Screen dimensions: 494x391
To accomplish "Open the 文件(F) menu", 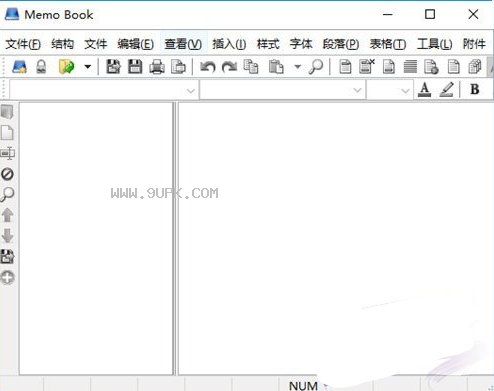I will click(23, 44).
